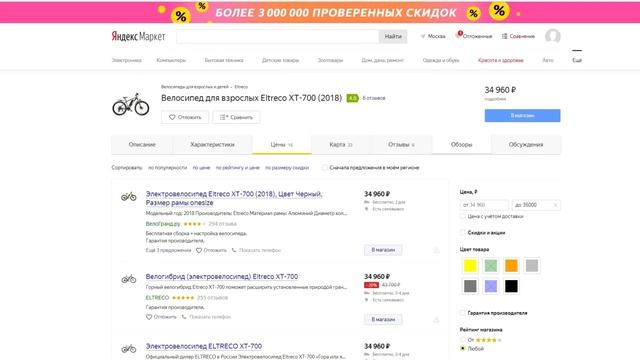Click the Eltreco XT-700 bicycle product image
The height and width of the screenshot is (360, 640).
131,104
